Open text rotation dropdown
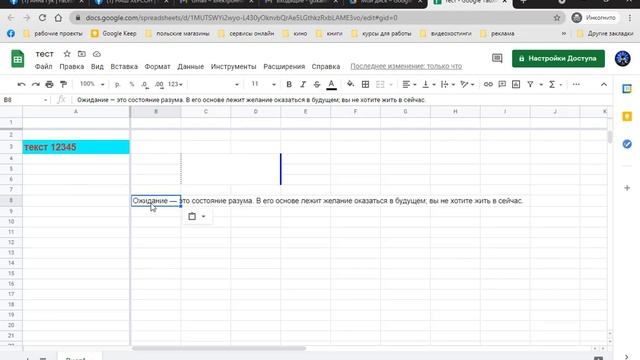640x360 pixels. tap(467, 84)
